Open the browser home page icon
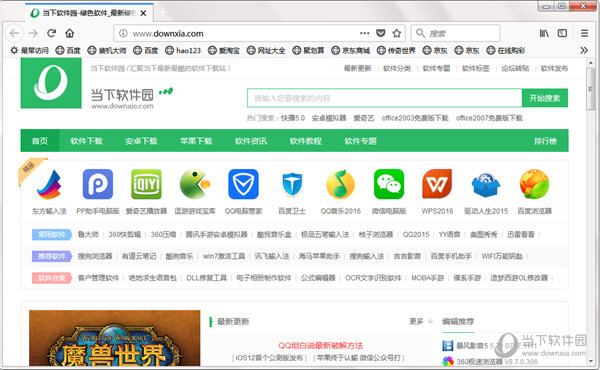The width and height of the screenshot is (600, 370). 70,33
